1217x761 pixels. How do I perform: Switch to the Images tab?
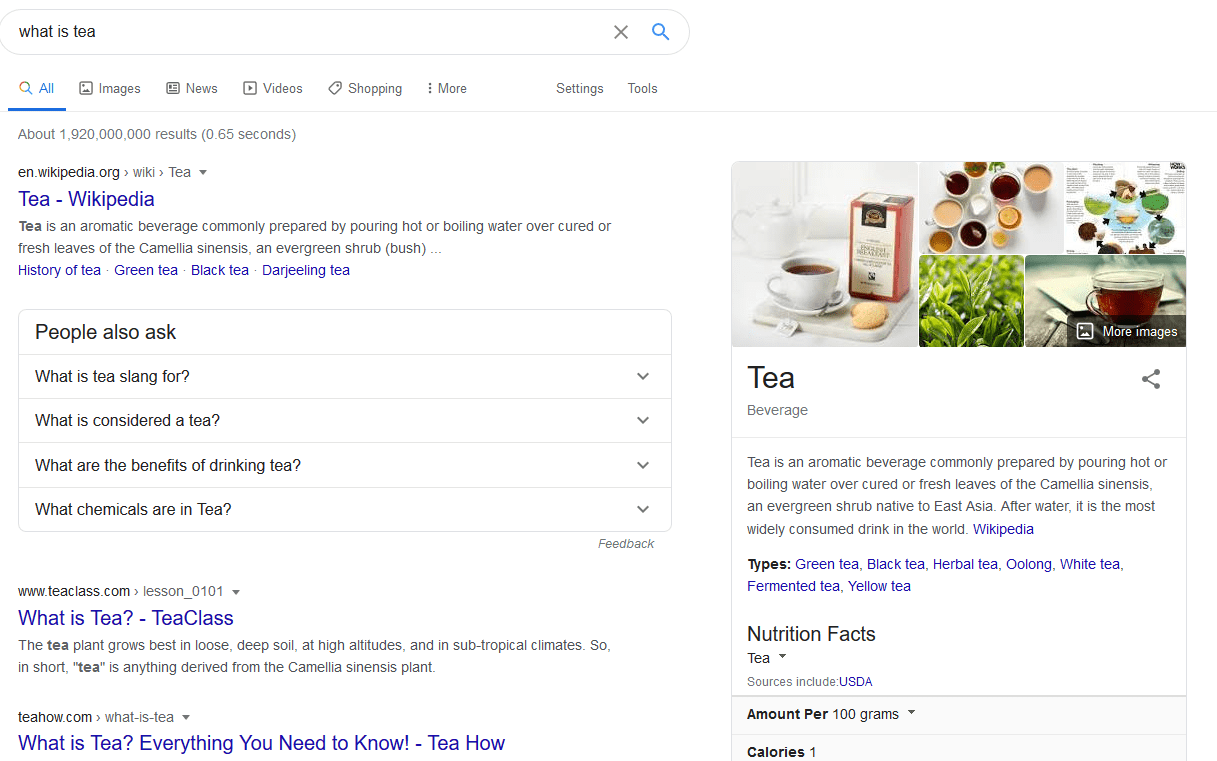click(110, 88)
